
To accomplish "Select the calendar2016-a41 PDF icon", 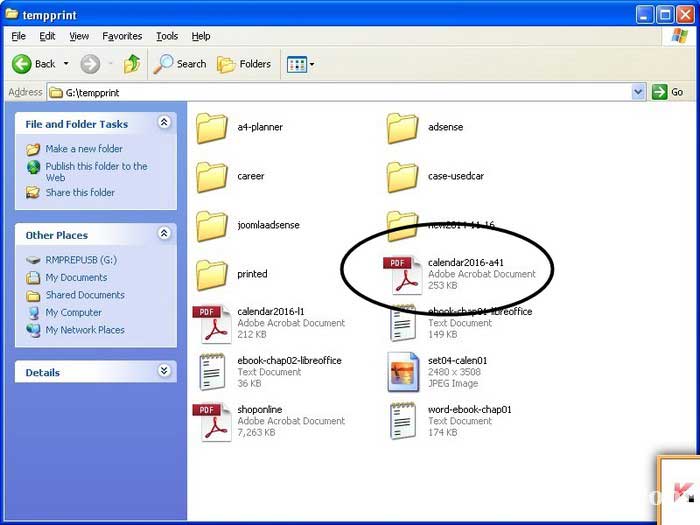I will 403,275.
